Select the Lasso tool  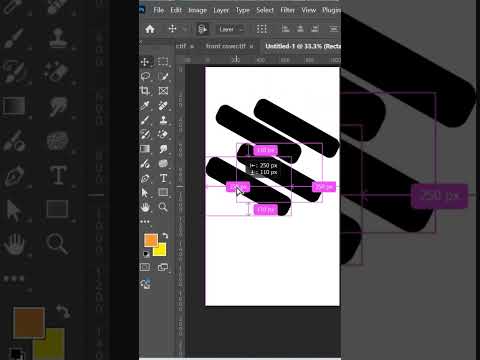point(145,76)
